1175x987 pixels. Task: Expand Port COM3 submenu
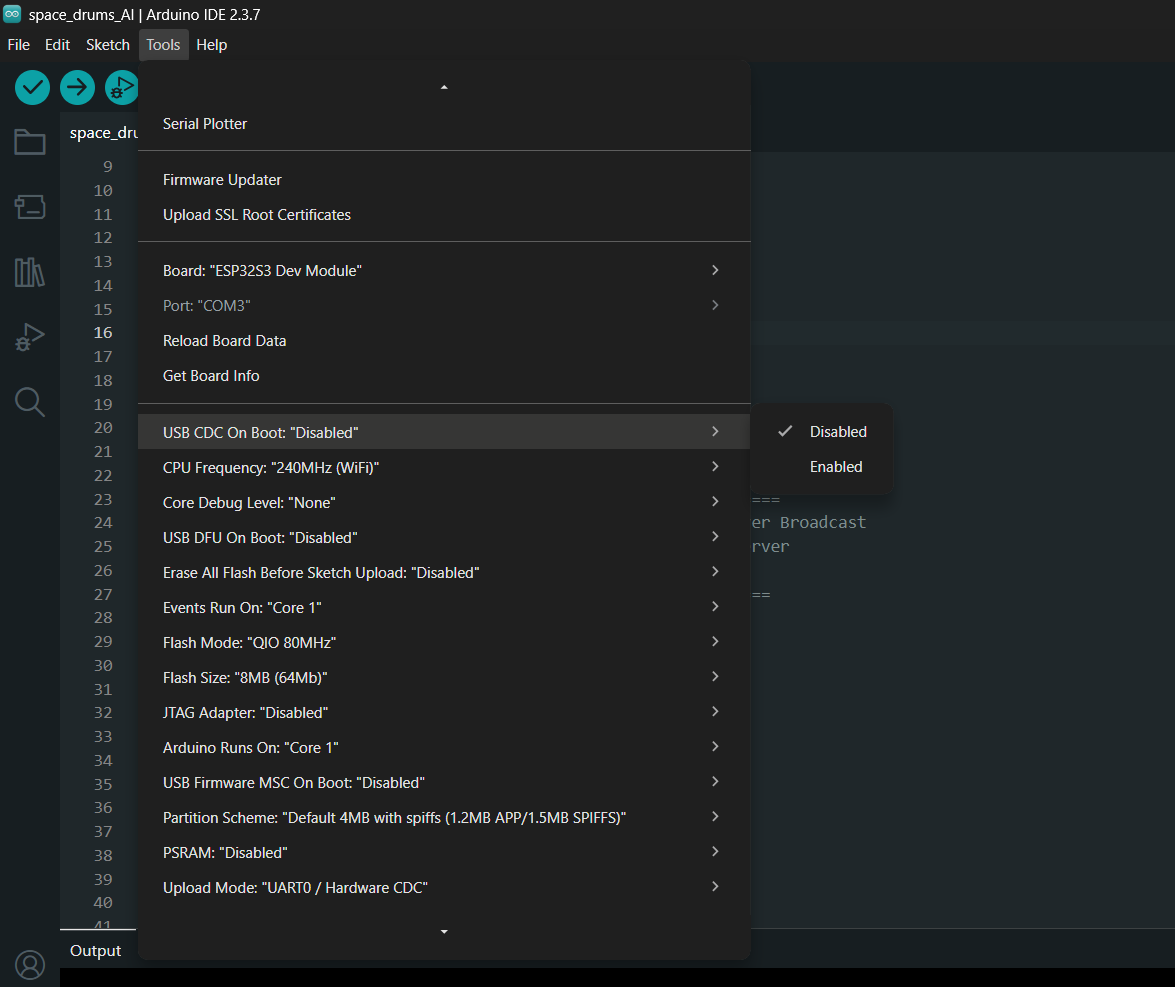[x=444, y=306]
